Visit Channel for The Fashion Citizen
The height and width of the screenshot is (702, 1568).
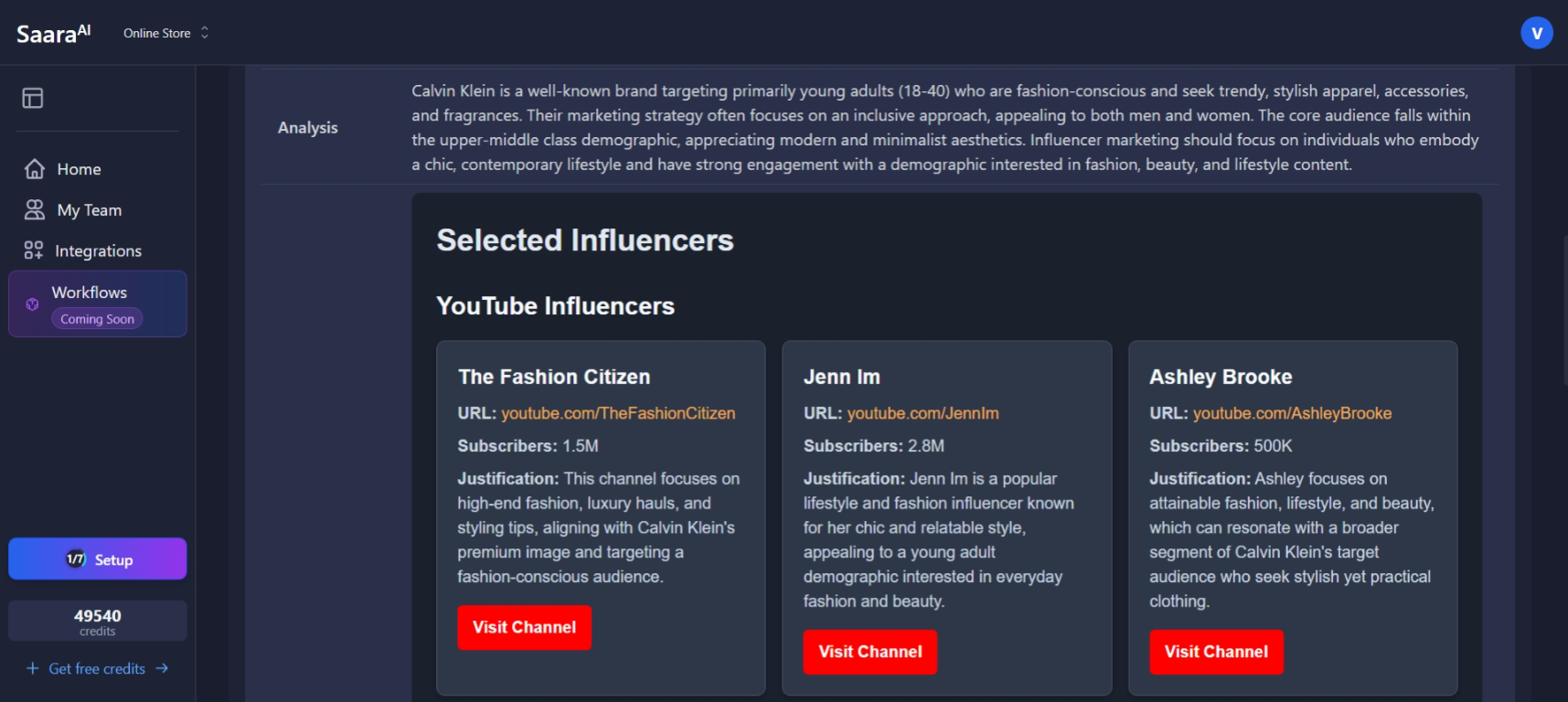click(x=525, y=628)
